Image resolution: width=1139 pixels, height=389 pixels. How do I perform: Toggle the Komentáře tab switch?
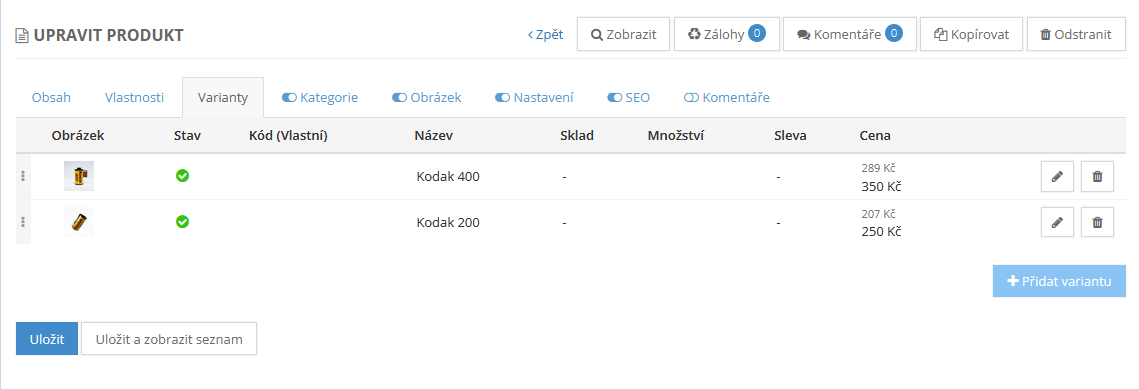[x=692, y=97]
